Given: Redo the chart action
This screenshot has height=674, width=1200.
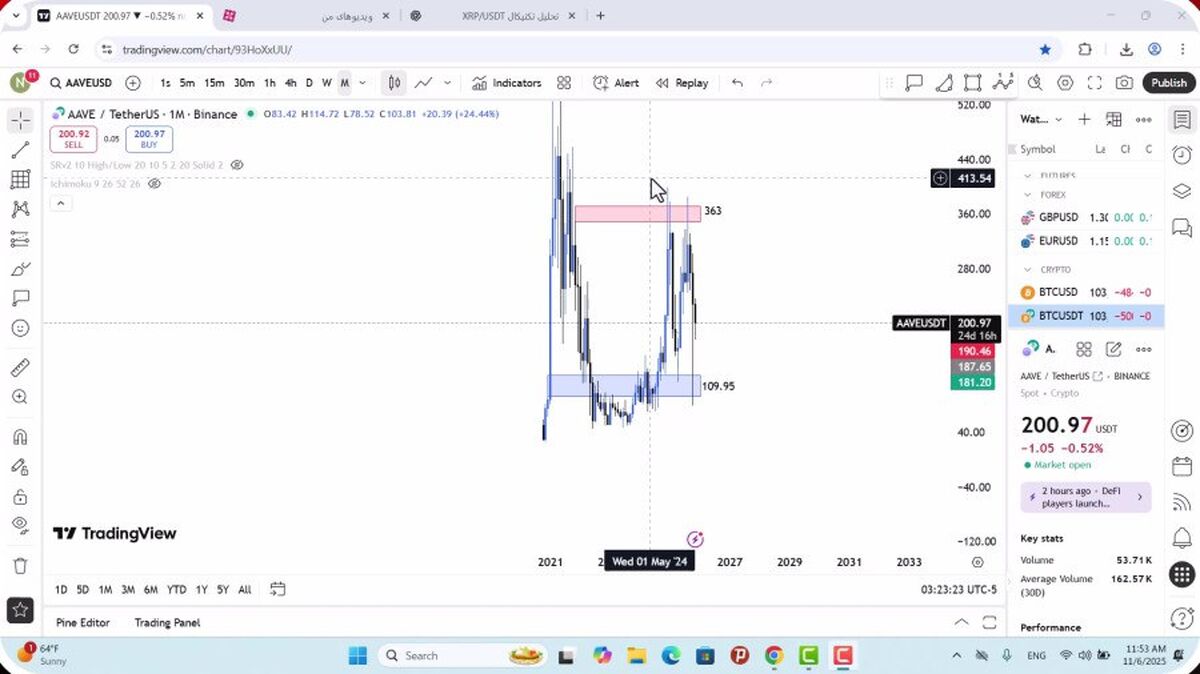Looking at the screenshot, I should 767,83.
